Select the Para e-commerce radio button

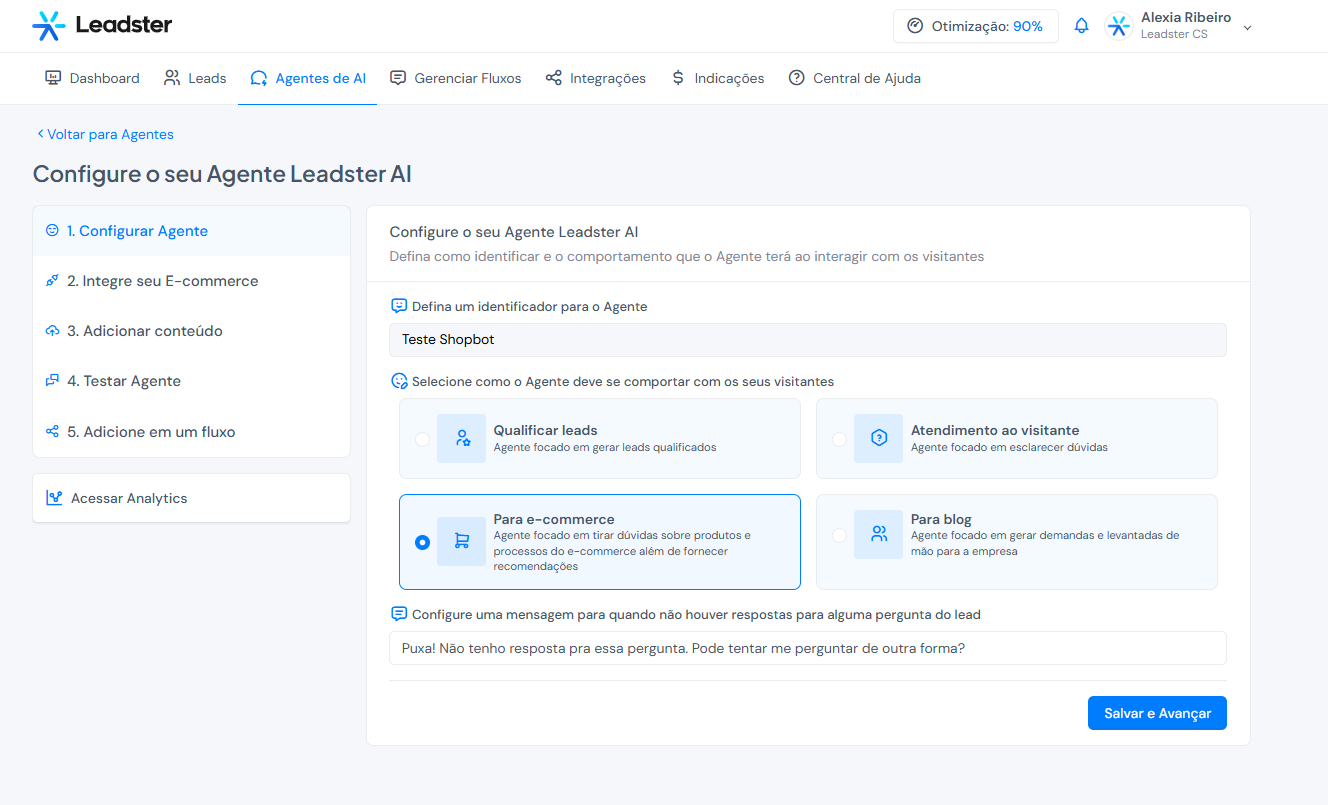point(423,542)
